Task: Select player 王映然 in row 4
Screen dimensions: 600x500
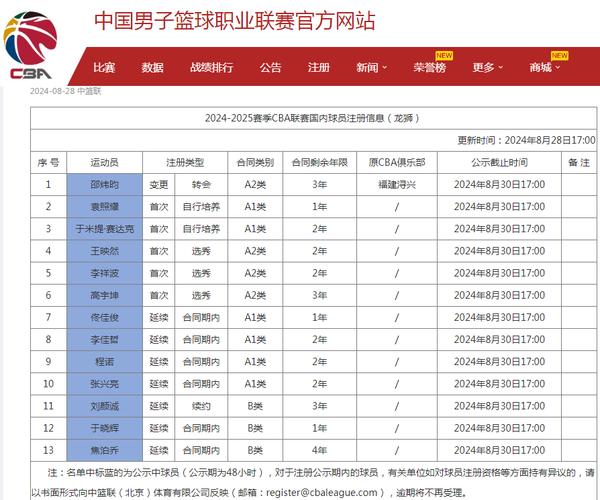Action: (104, 251)
